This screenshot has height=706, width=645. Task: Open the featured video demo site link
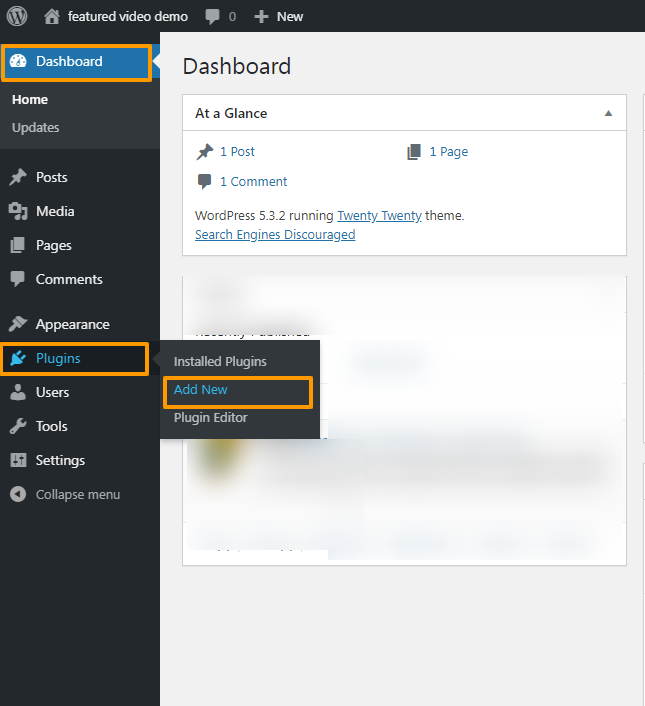(x=127, y=17)
